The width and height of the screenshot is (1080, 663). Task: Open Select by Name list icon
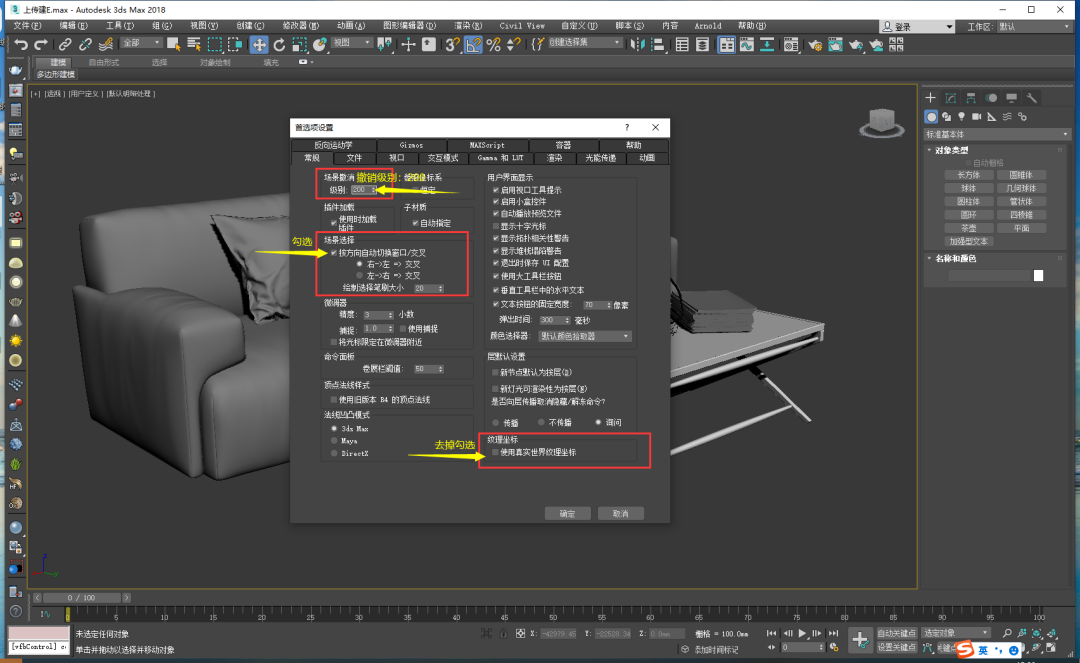(194, 45)
